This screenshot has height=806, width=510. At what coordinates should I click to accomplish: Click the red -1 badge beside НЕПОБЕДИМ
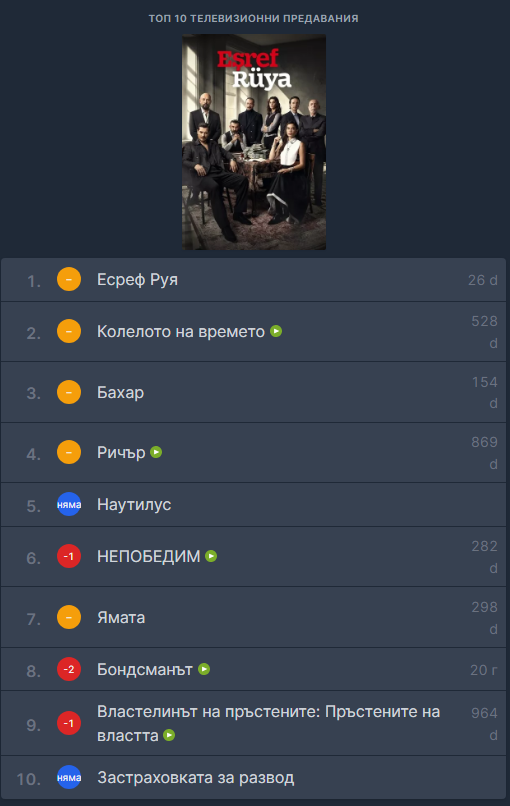coord(69,556)
